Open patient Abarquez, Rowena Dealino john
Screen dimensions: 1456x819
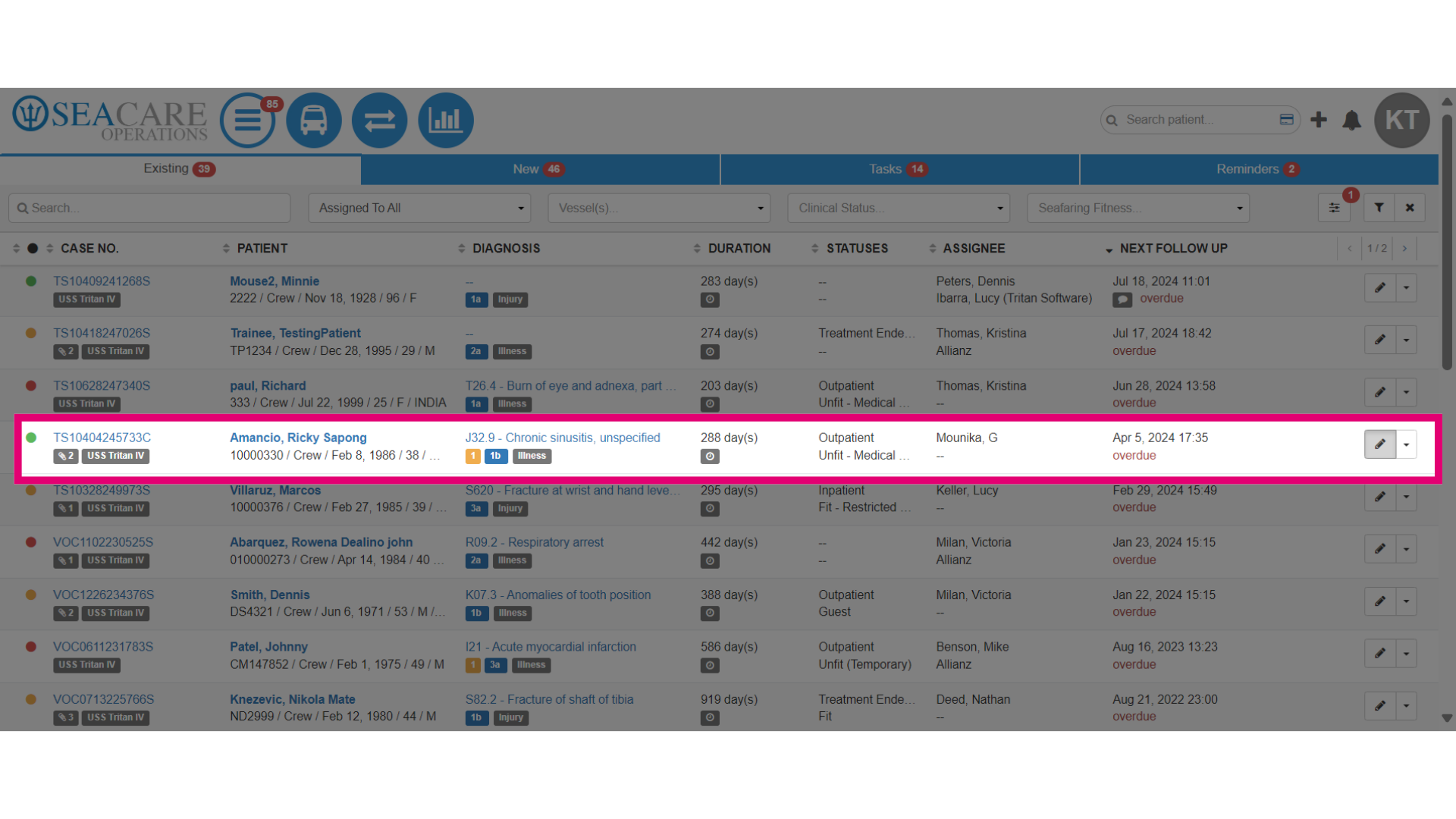(x=322, y=542)
